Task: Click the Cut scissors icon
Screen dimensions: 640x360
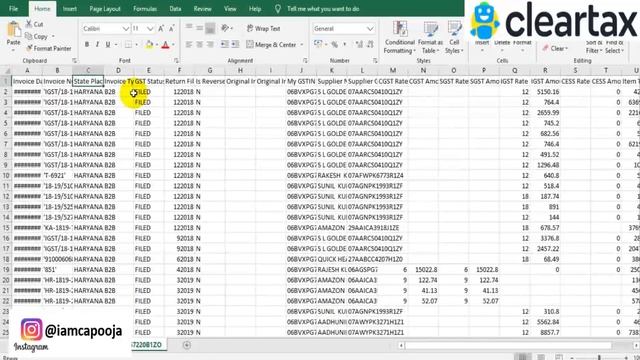Action: [29, 24]
